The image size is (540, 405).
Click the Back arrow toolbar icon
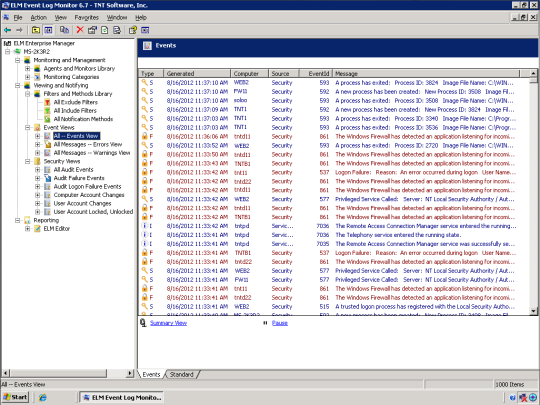coord(8,30)
